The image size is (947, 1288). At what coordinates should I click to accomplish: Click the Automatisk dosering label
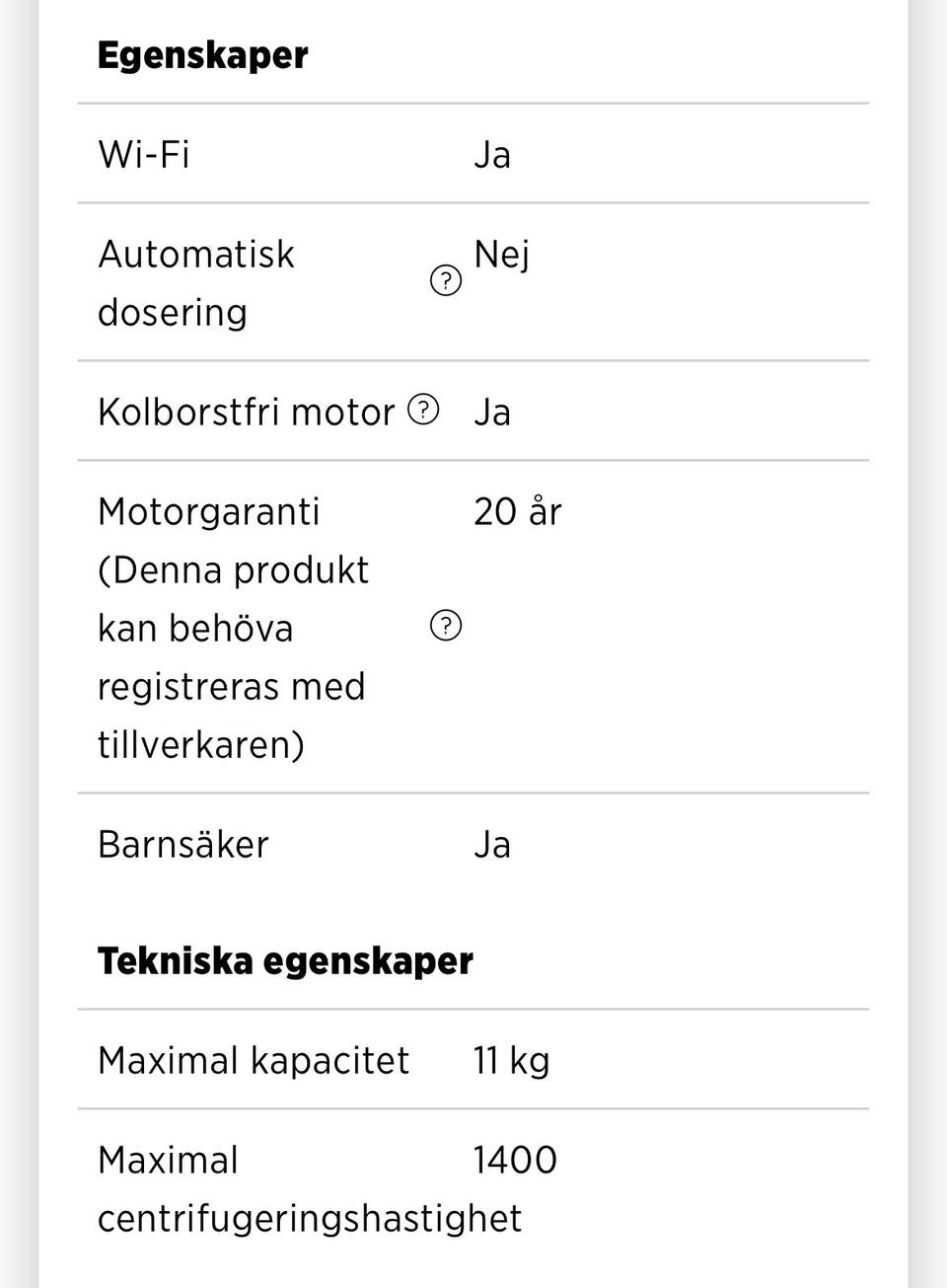196,282
